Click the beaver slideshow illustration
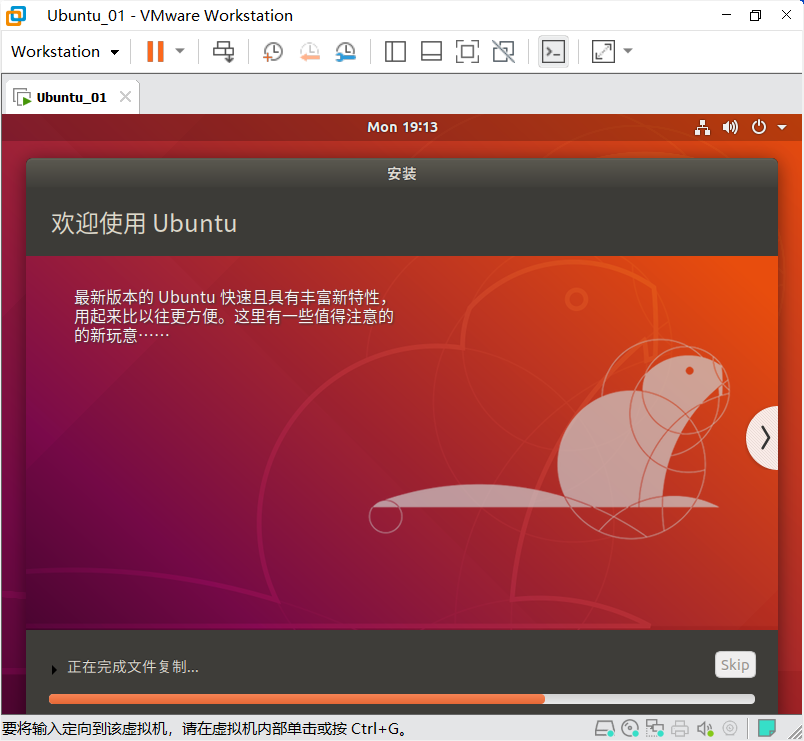Screen dimensions: 804x741 pyautogui.click(x=549, y=441)
